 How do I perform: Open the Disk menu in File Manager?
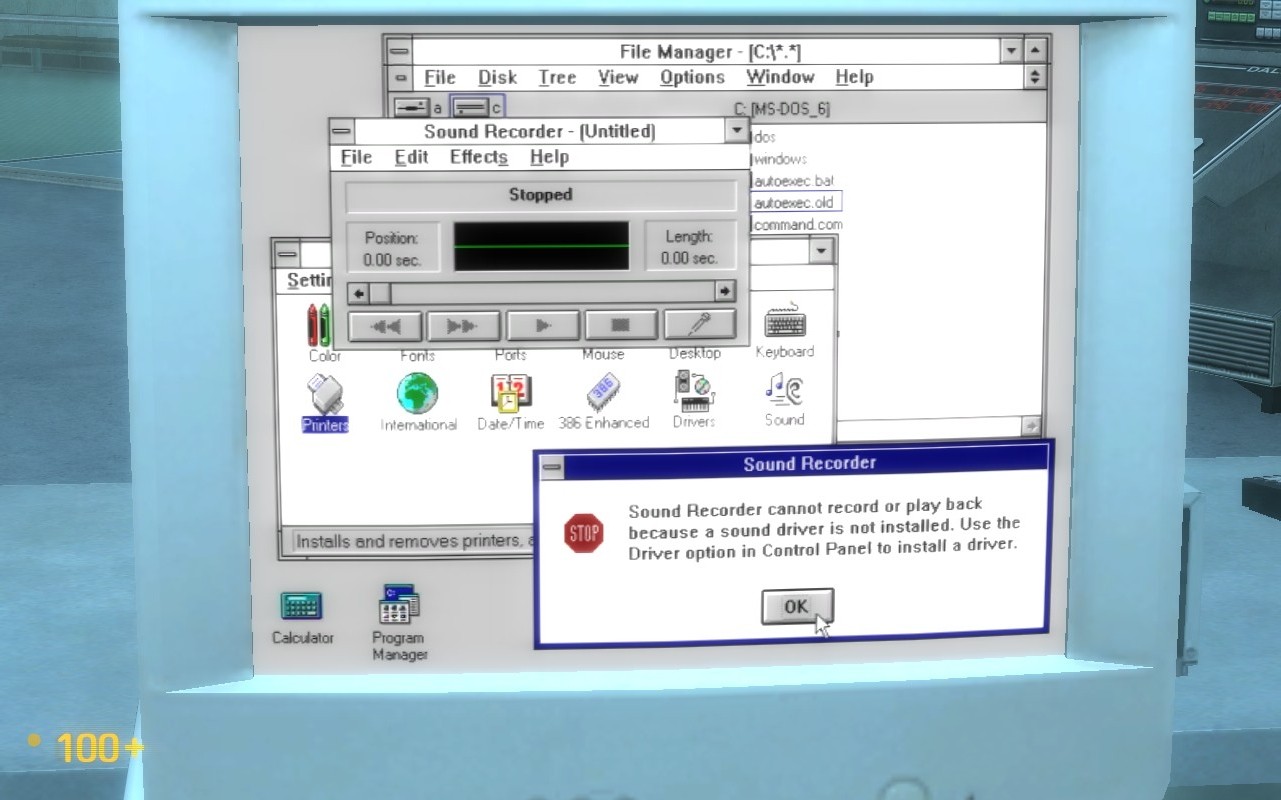click(x=497, y=77)
